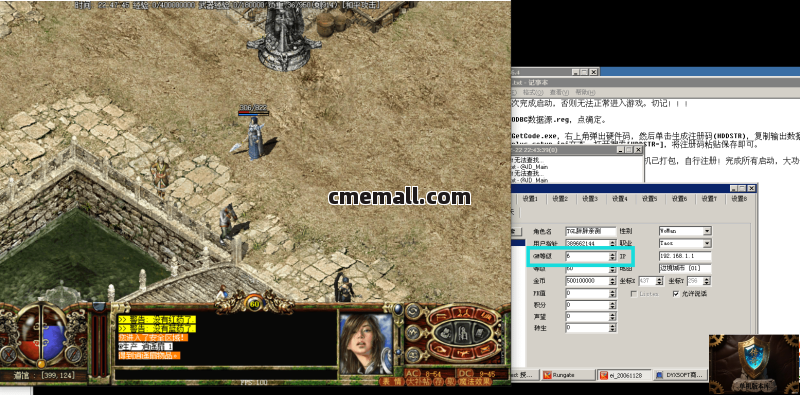Click the middle round silver zigzag button
Screen dimensions: 800x395
412,333
